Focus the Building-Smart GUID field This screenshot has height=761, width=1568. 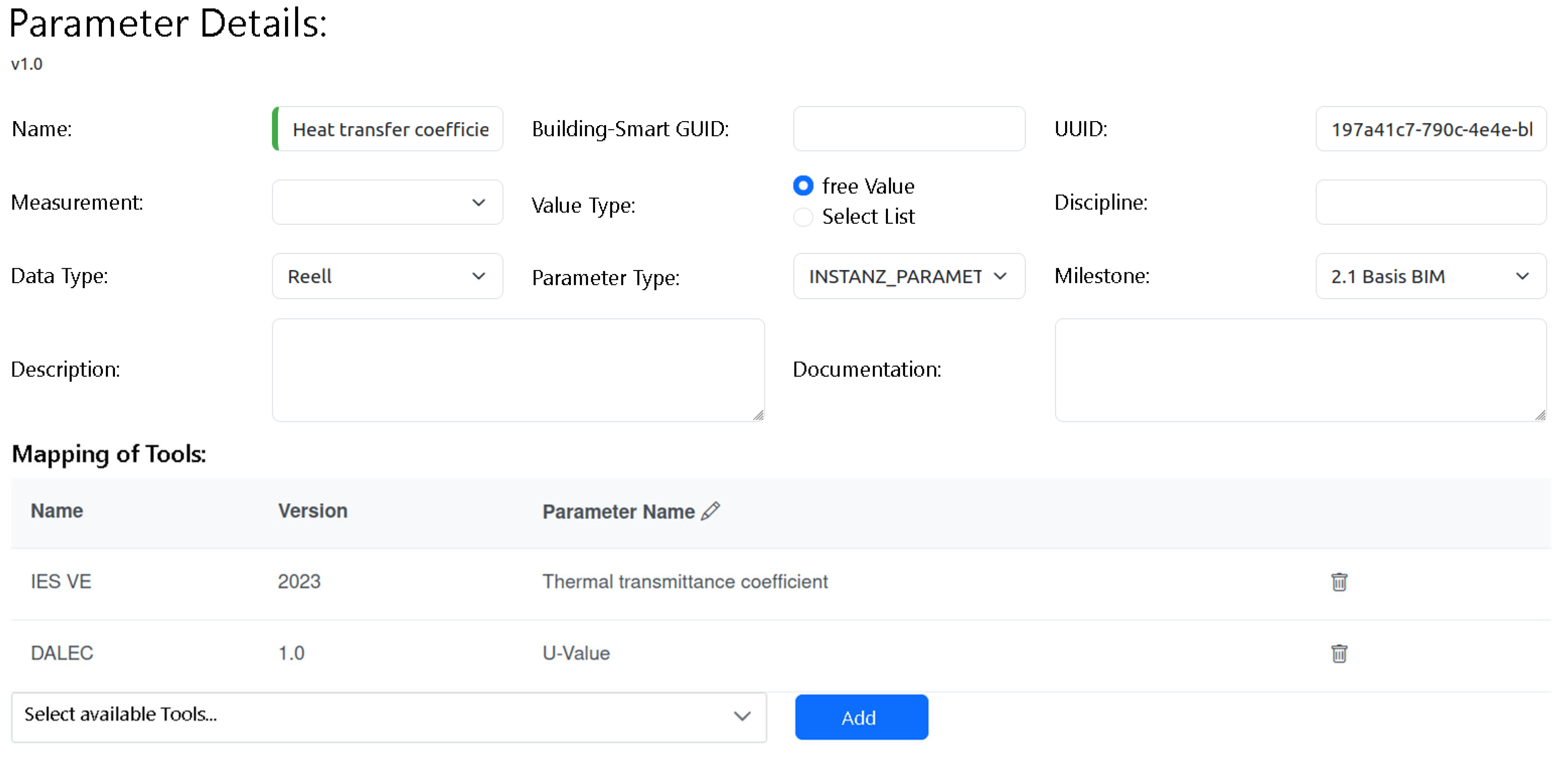pos(909,129)
